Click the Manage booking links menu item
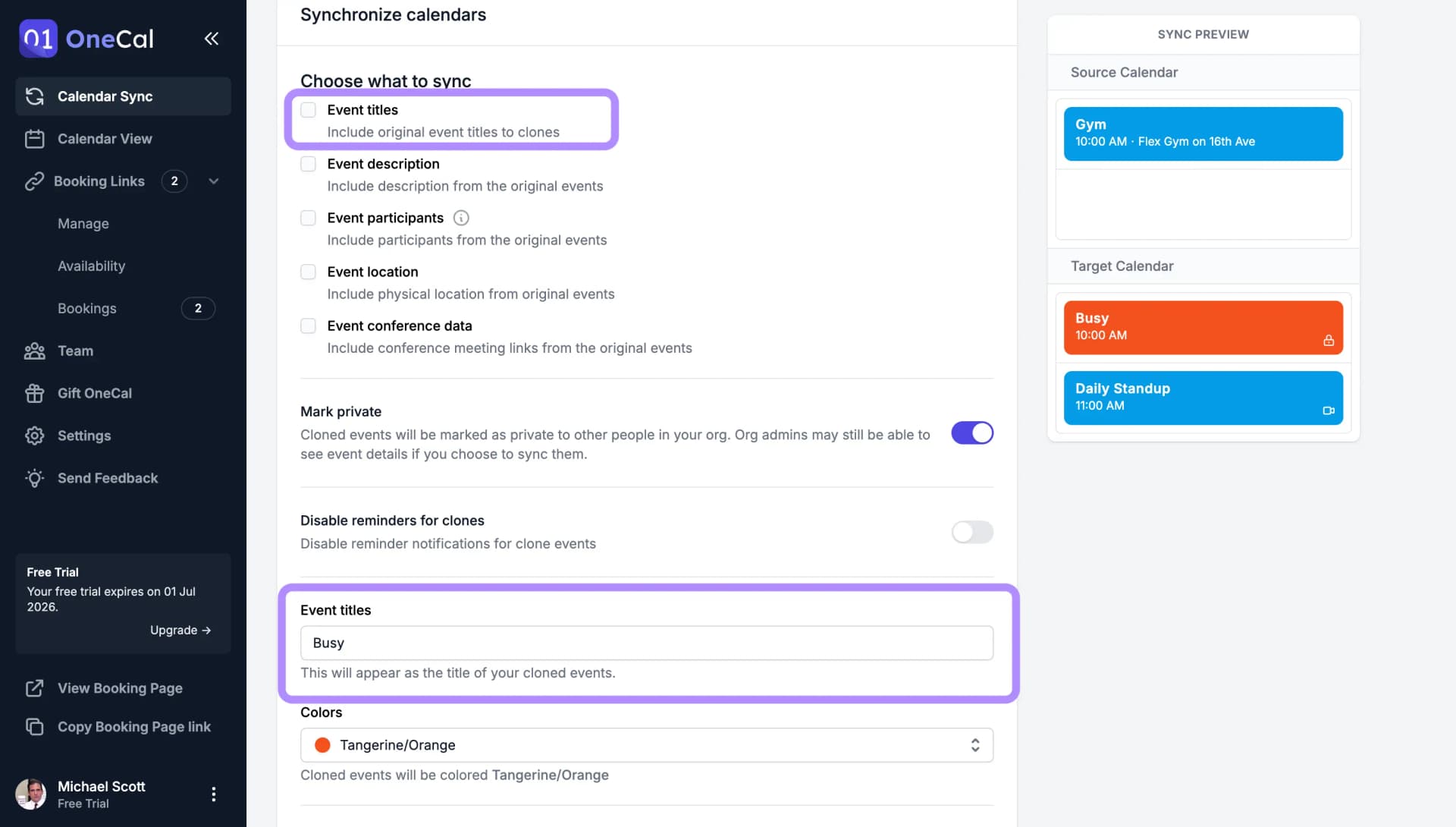 83,223
